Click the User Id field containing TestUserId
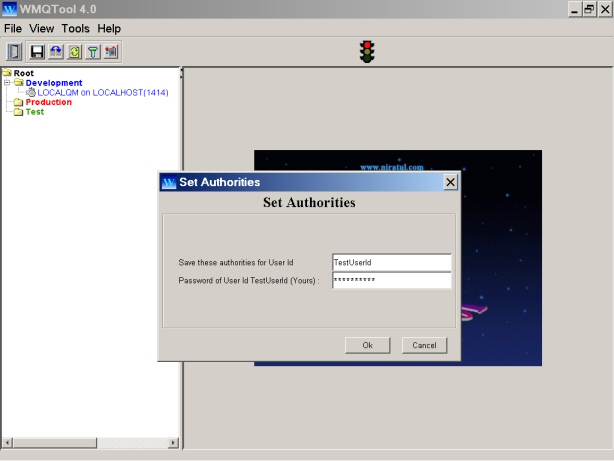The height and width of the screenshot is (461, 614). pyautogui.click(x=392, y=262)
